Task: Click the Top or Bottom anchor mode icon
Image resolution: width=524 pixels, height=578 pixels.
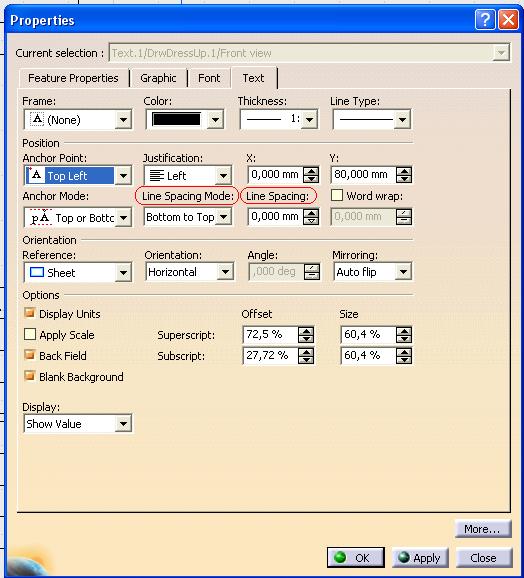Action: coord(41,217)
